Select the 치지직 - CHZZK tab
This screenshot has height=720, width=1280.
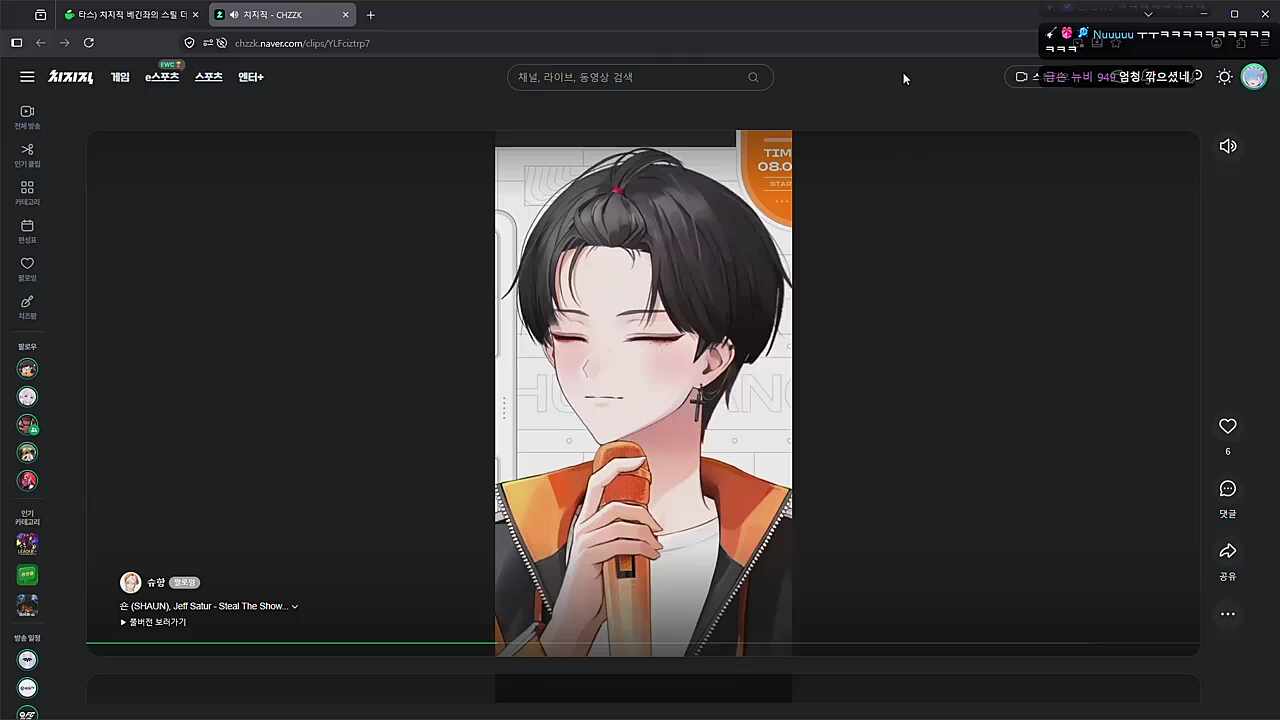pos(283,15)
